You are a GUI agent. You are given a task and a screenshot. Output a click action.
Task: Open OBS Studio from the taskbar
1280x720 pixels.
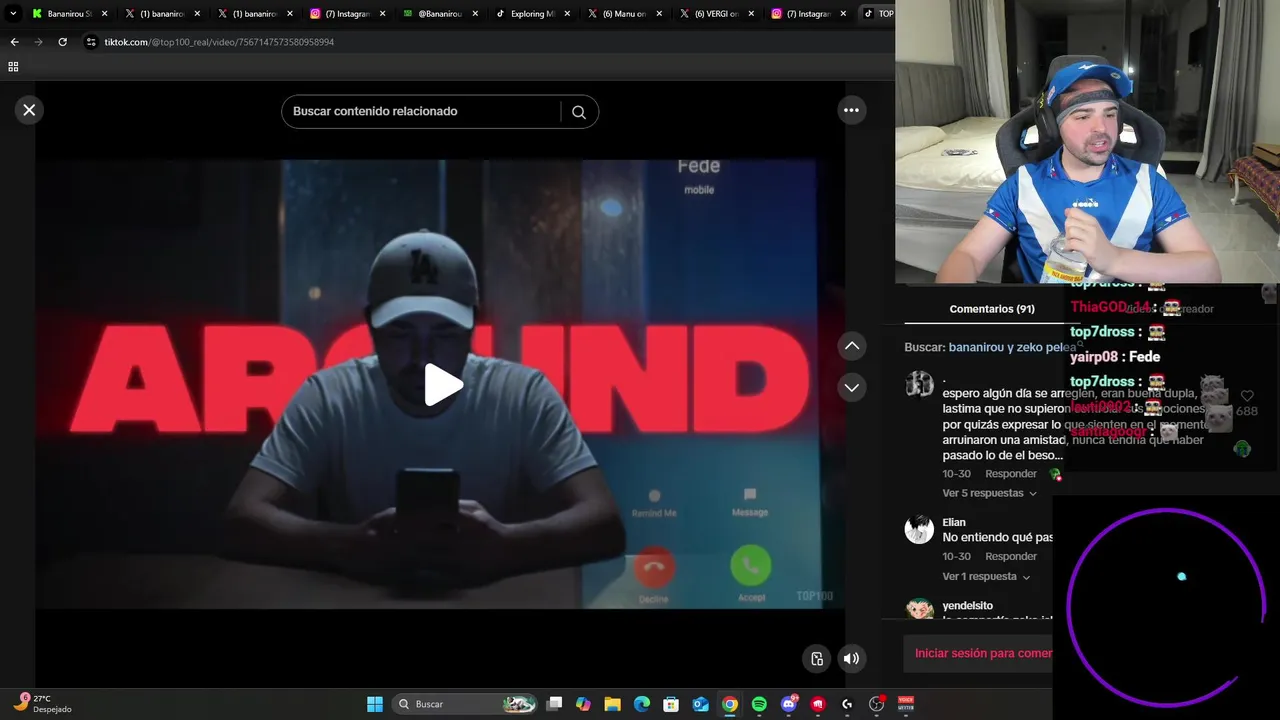(x=877, y=704)
